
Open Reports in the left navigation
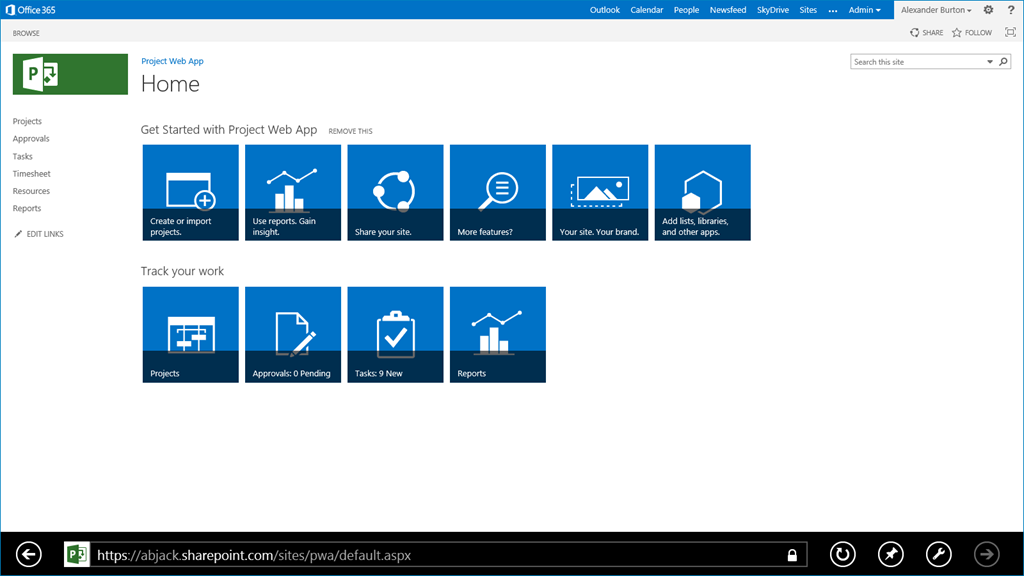(x=27, y=208)
